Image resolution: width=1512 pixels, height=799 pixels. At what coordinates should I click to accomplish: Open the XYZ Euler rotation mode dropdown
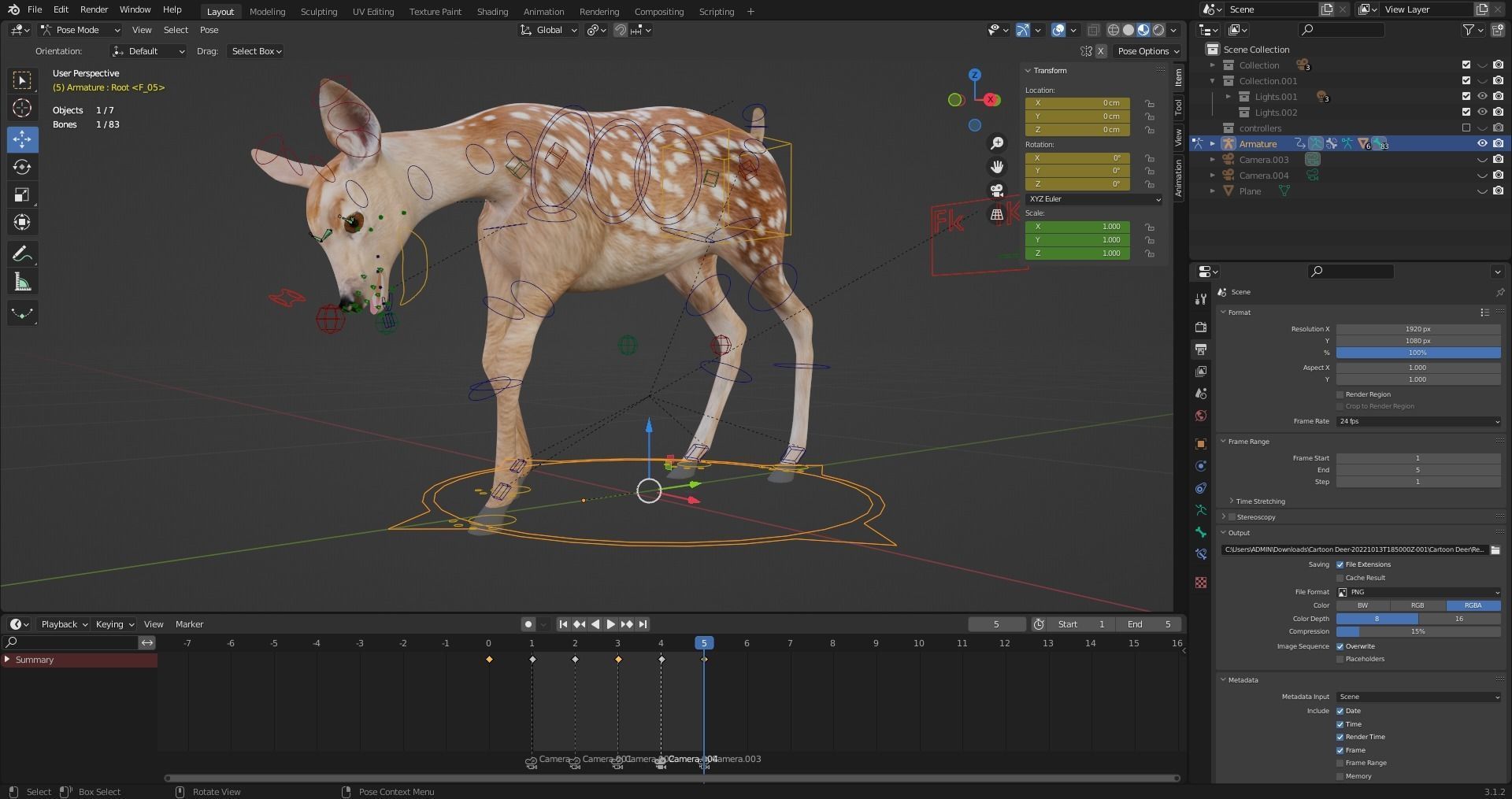click(x=1094, y=199)
